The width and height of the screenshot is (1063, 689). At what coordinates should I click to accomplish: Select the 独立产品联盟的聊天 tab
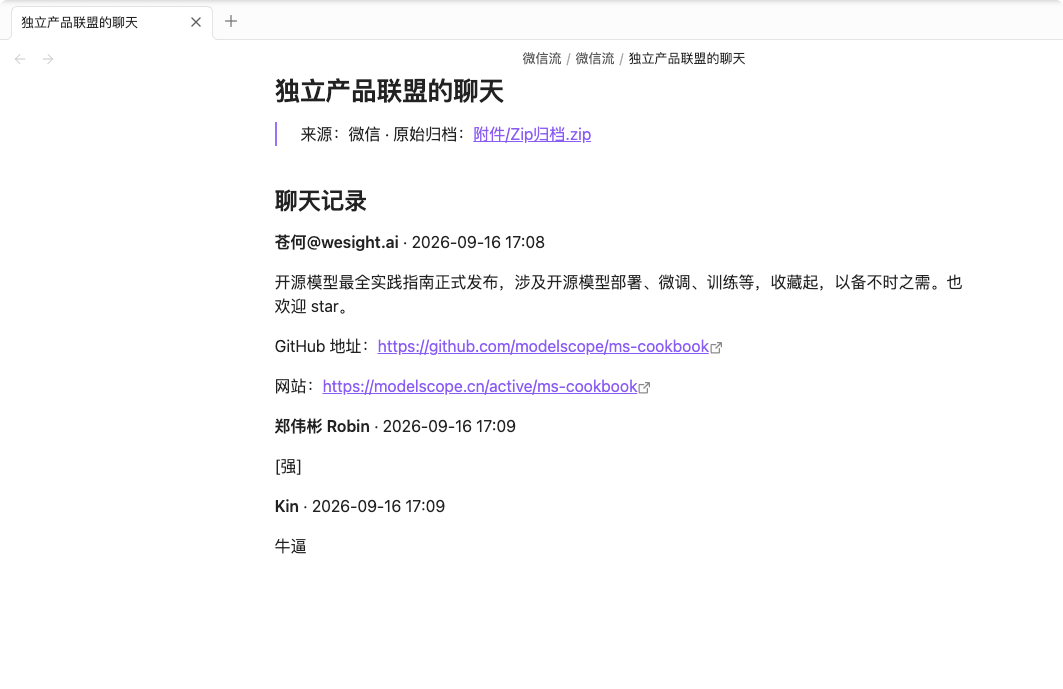pyautogui.click(x=112, y=22)
